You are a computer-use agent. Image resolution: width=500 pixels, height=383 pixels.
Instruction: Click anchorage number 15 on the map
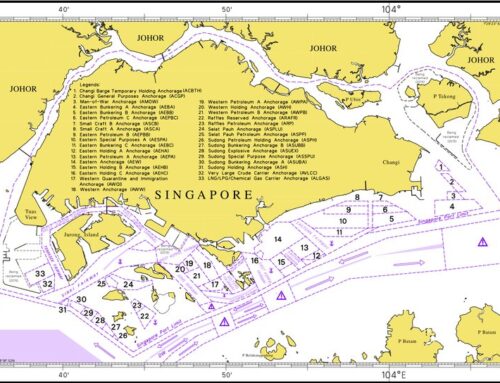(281, 262)
